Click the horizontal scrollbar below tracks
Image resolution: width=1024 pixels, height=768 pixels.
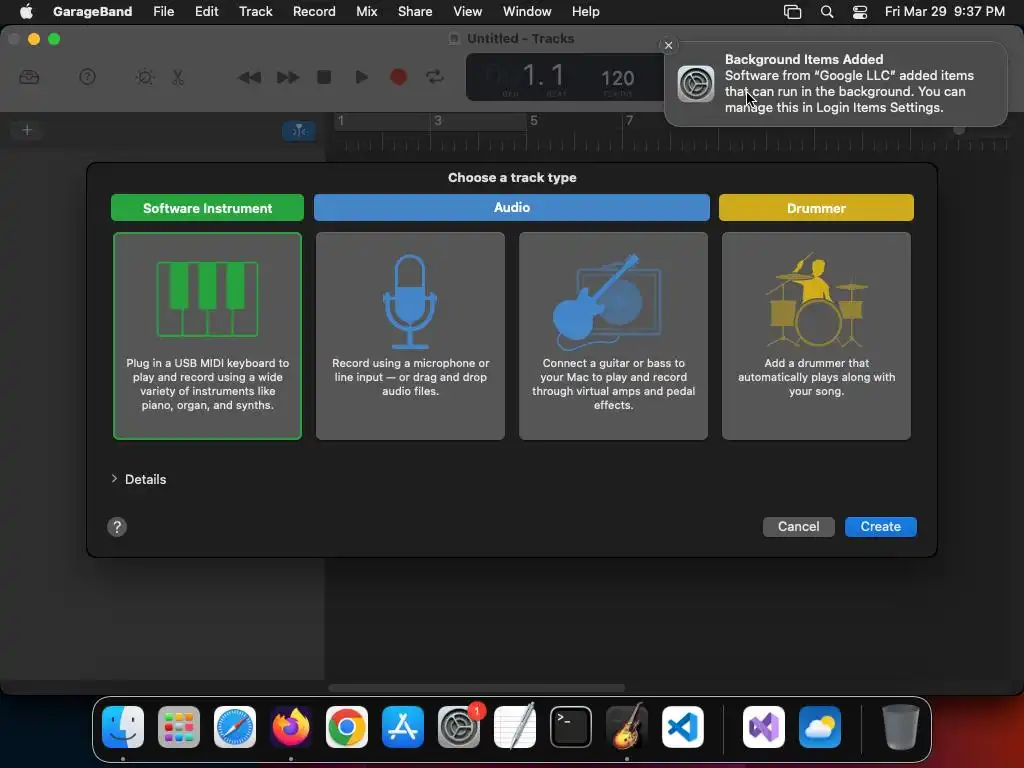tap(477, 688)
